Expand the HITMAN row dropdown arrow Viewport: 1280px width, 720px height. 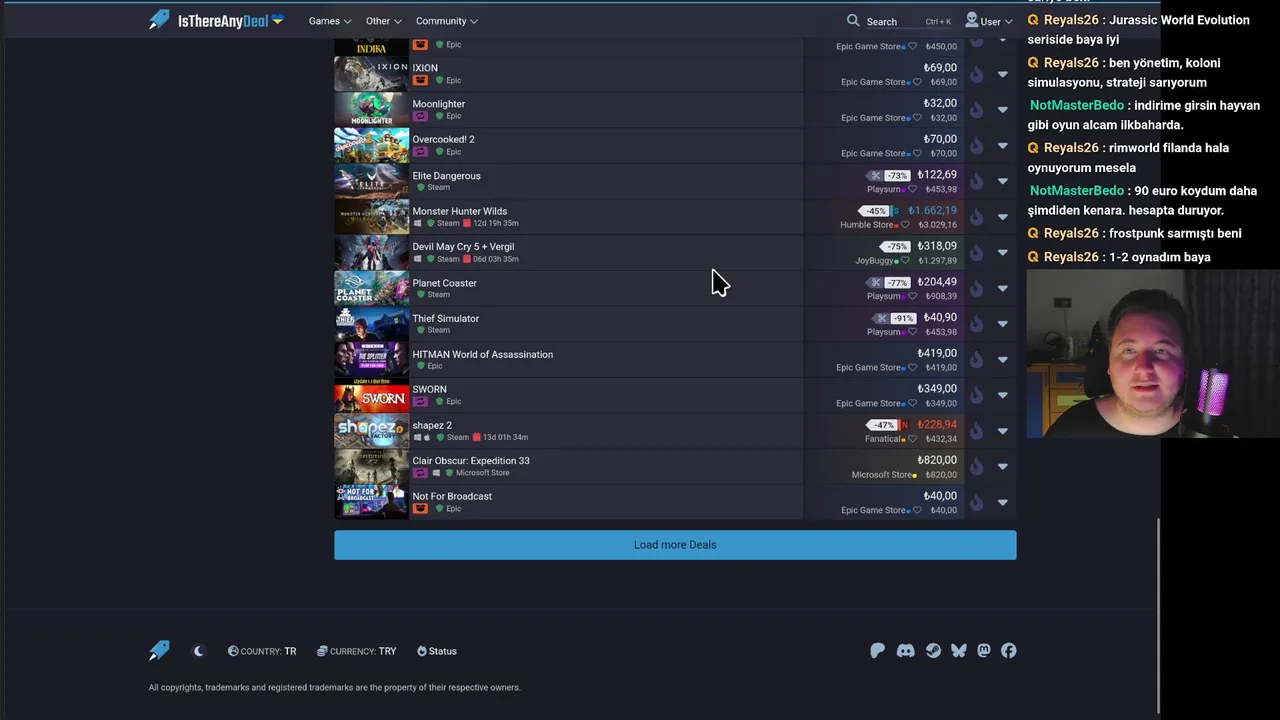click(1003, 360)
